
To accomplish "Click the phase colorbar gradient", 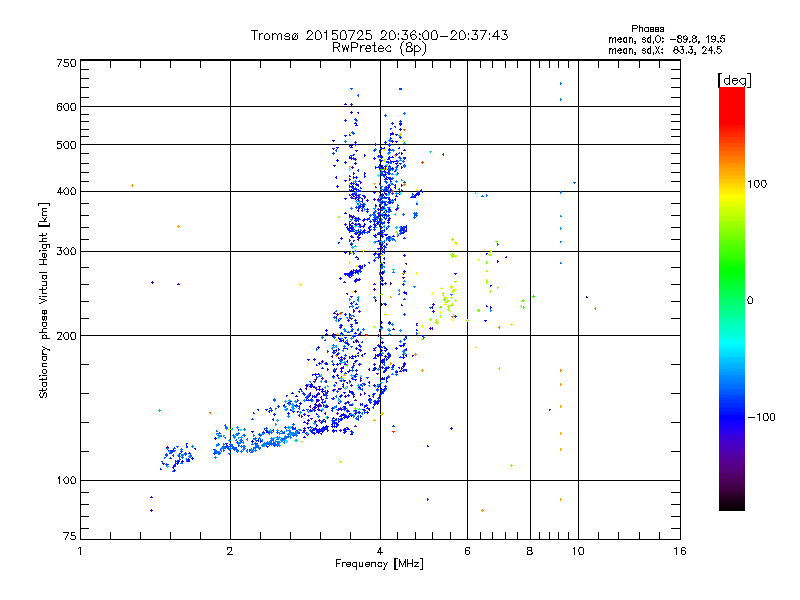I will pyautogui.click(x=732, y=299).
